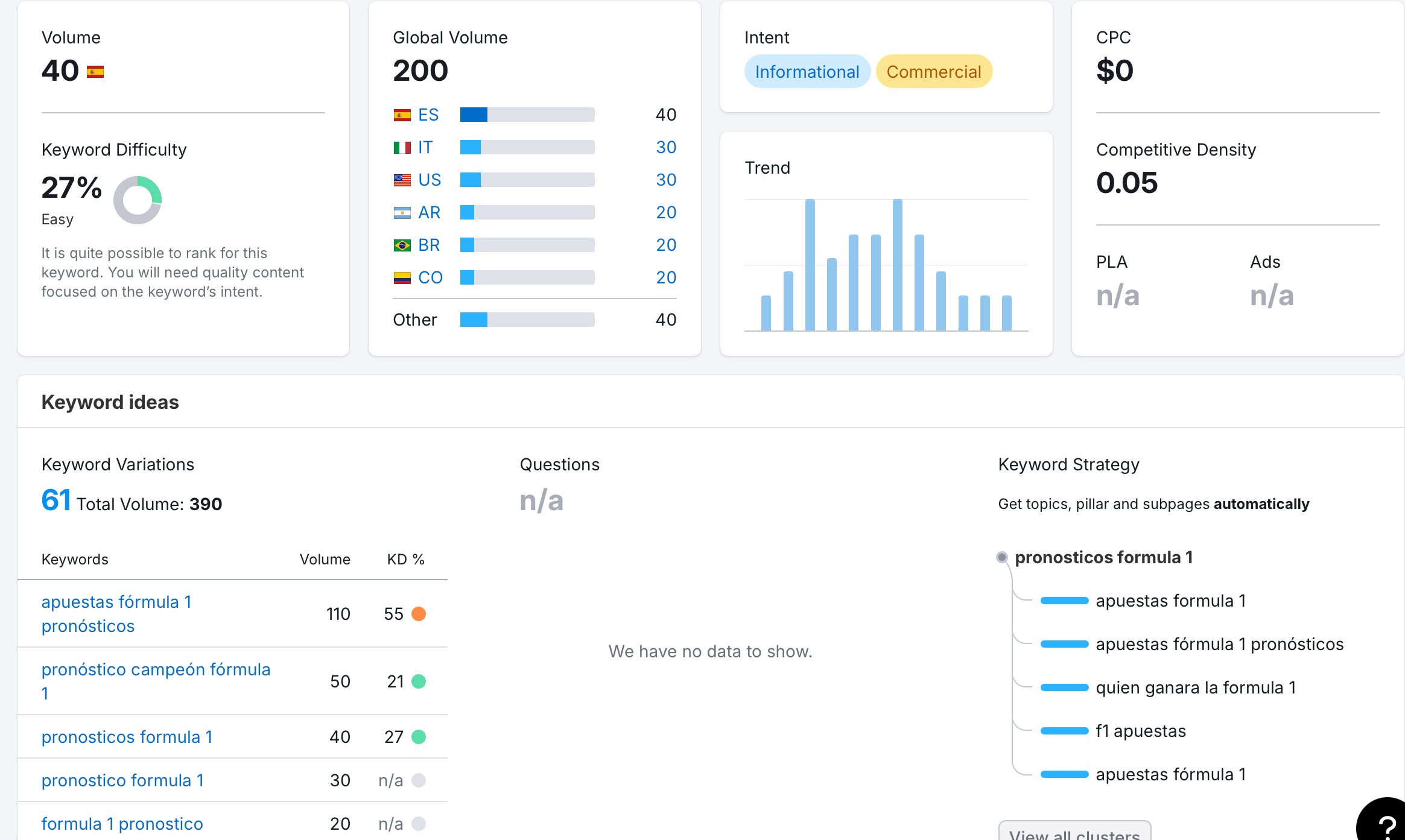The image size is (1405, 840).
Task: Click the 61 keyword variations count
Action: 56,501
